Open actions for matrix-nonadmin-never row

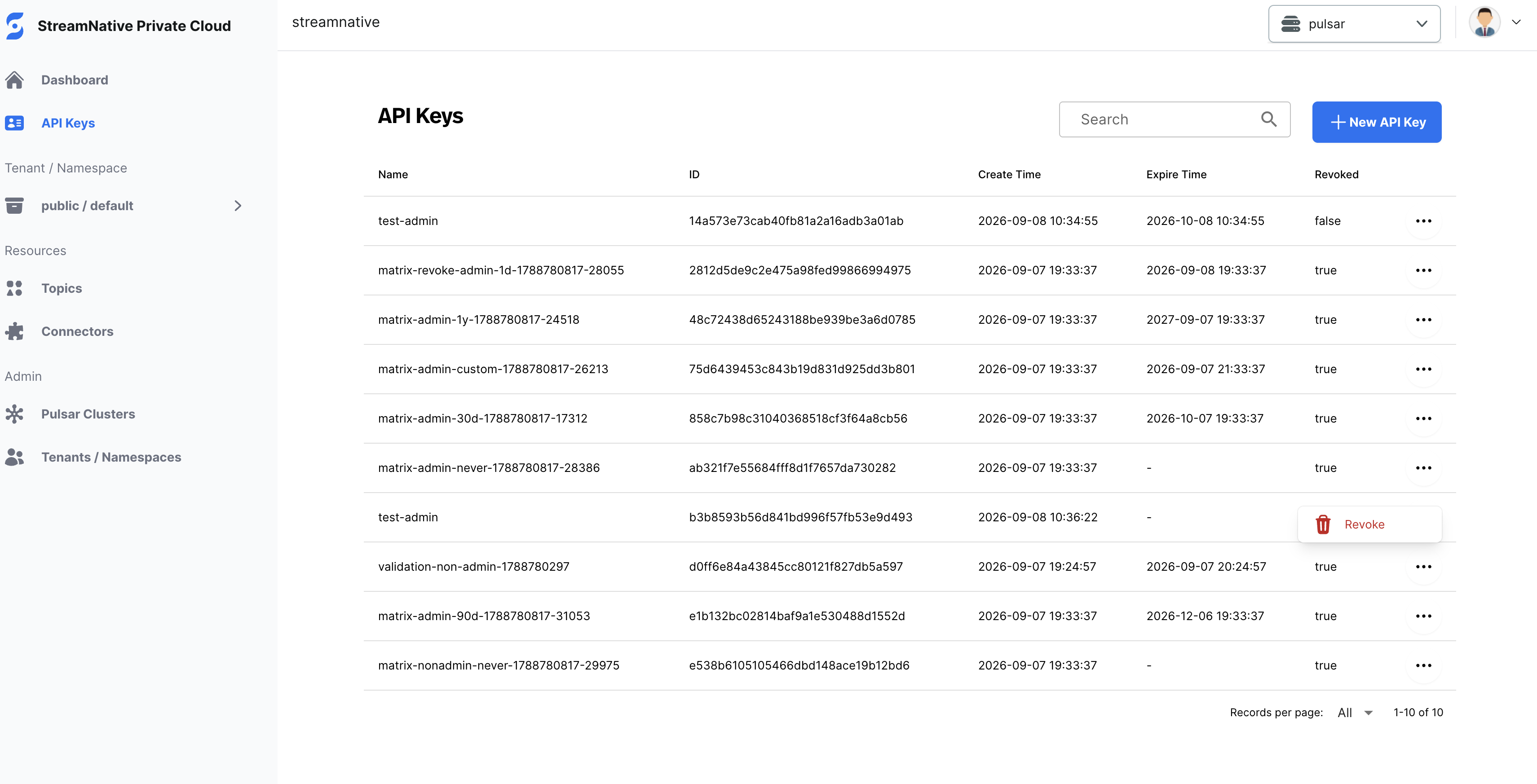point(1424,666)
